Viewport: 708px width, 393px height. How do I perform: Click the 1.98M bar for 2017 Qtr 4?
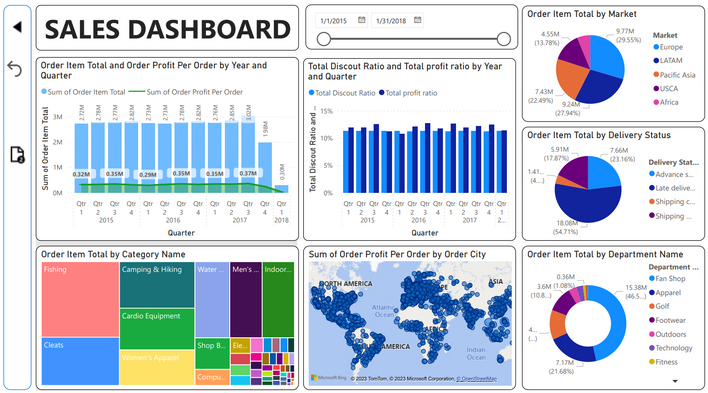click(x=265, y=168)
